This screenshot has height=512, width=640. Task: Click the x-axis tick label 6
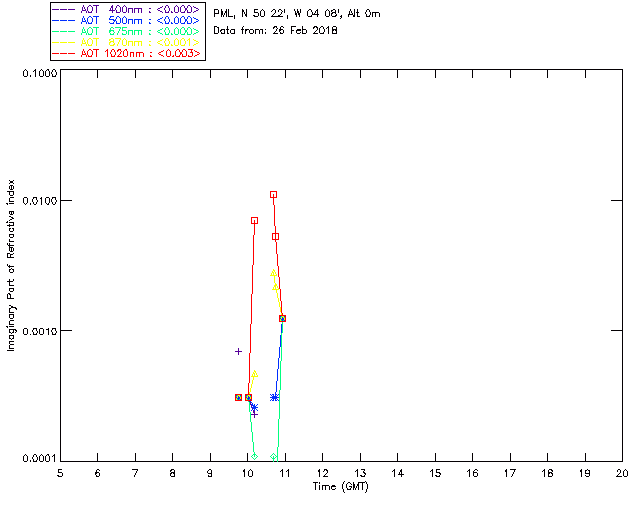(x=98, y=473)
